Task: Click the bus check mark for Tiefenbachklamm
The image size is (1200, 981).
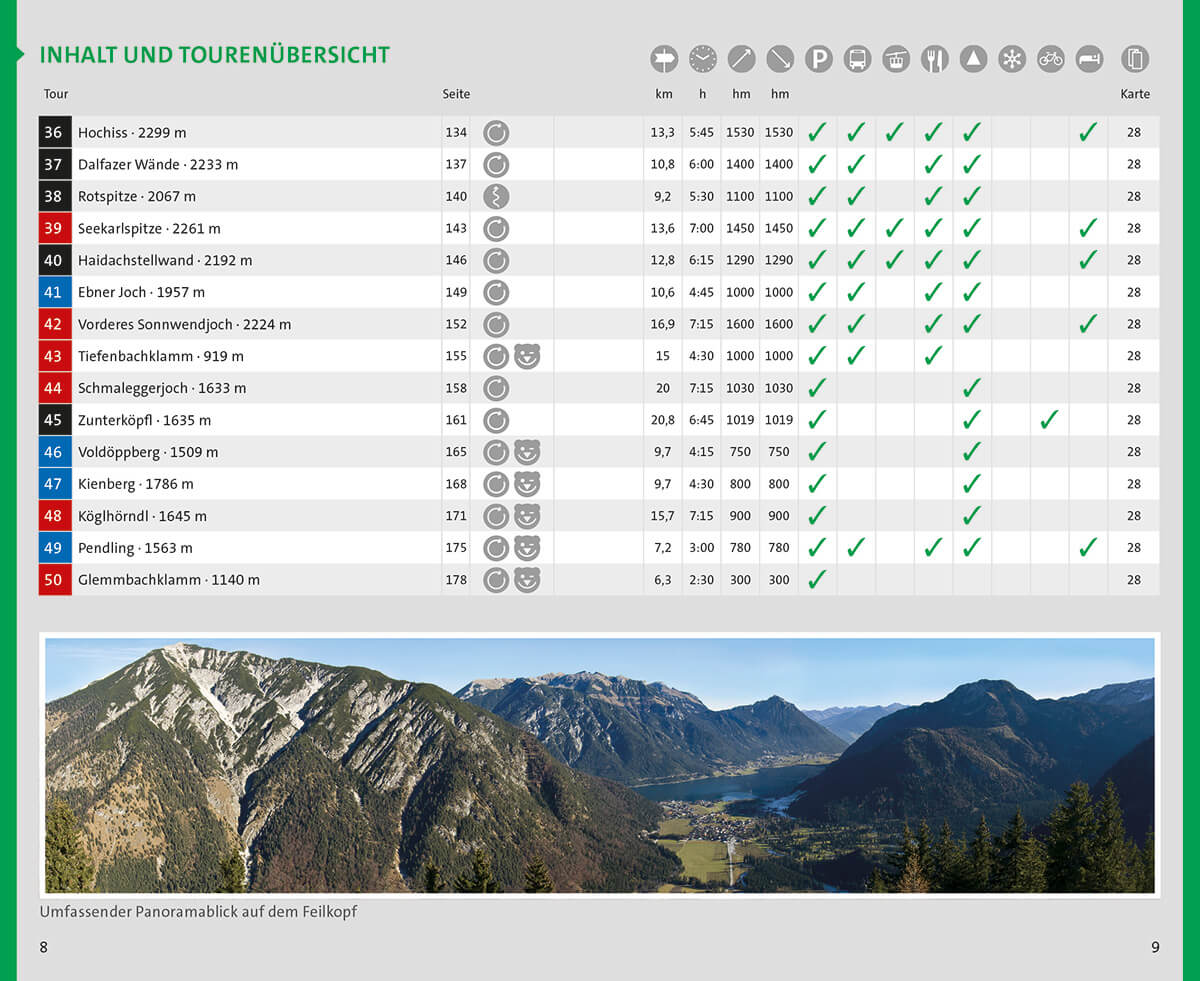Action: pyautogui.click(x=856, y=355)
